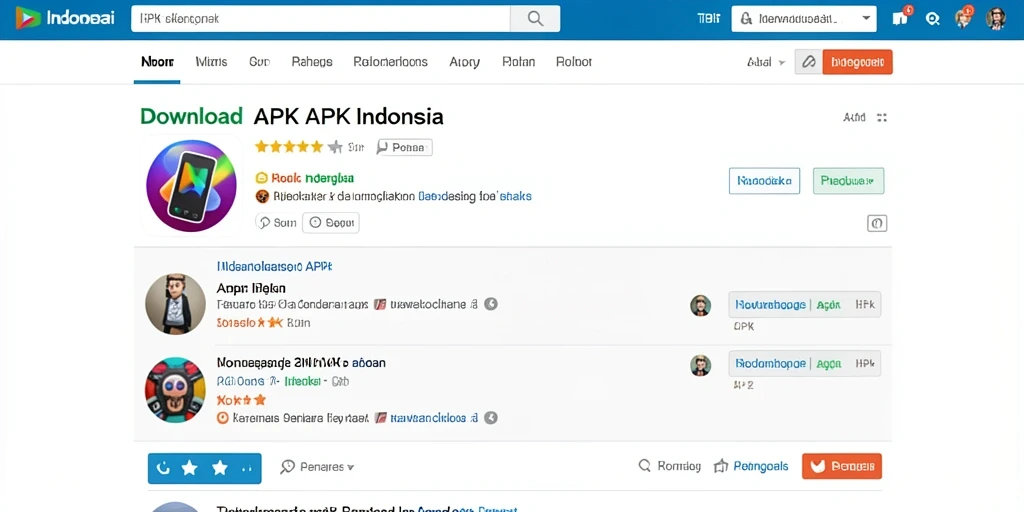
Task: Open the avatar with red badge in header
Action: (x=963, y=18)
